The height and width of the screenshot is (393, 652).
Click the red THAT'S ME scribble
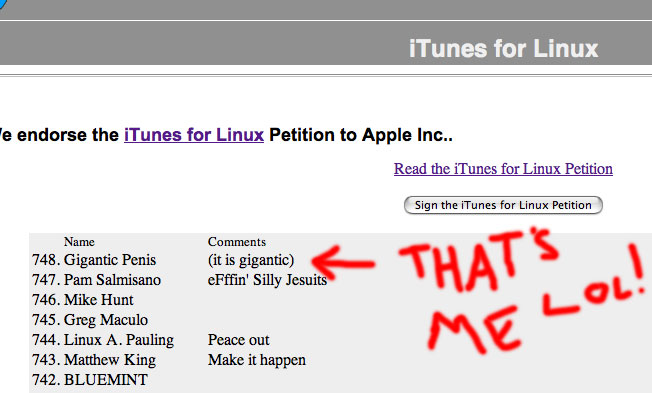[x=522, y=289]
